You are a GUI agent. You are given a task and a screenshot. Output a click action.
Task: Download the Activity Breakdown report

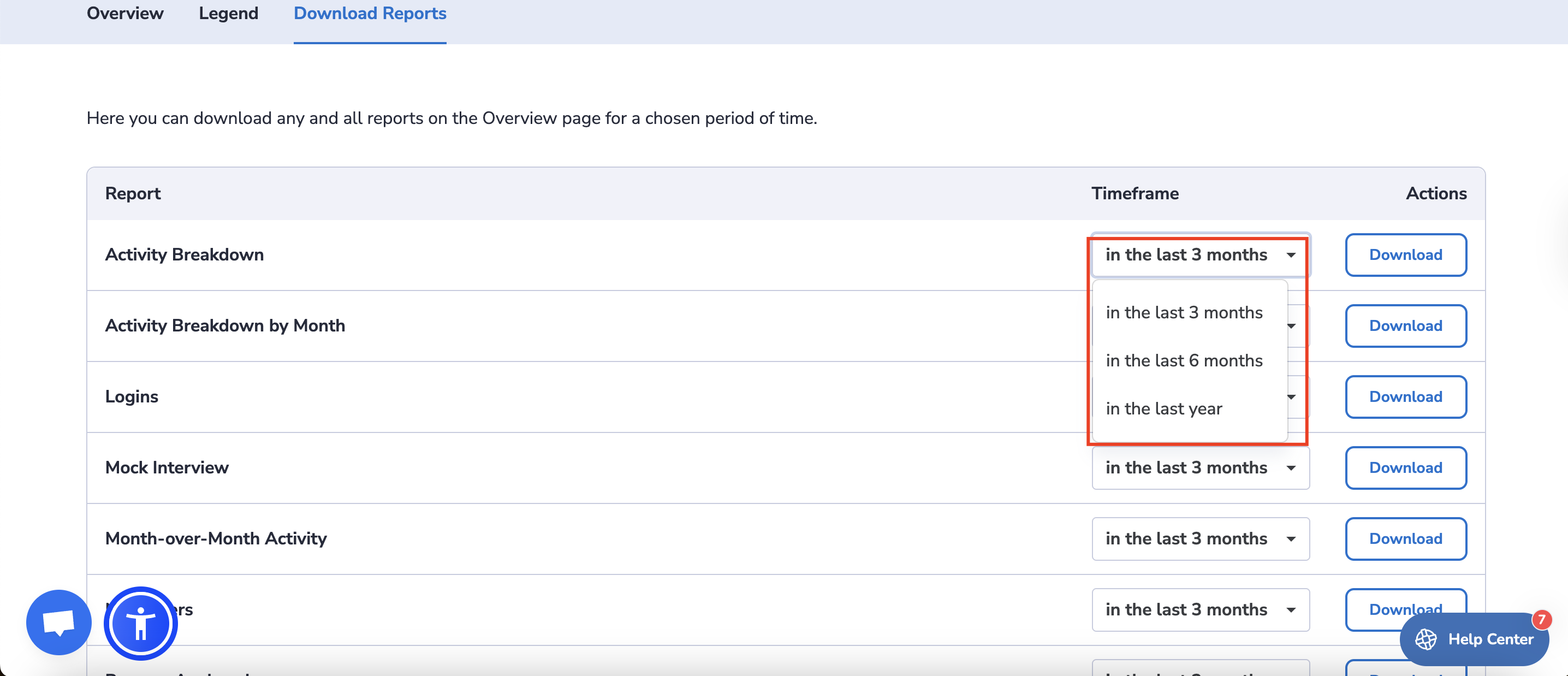(x=1405, y=254)
